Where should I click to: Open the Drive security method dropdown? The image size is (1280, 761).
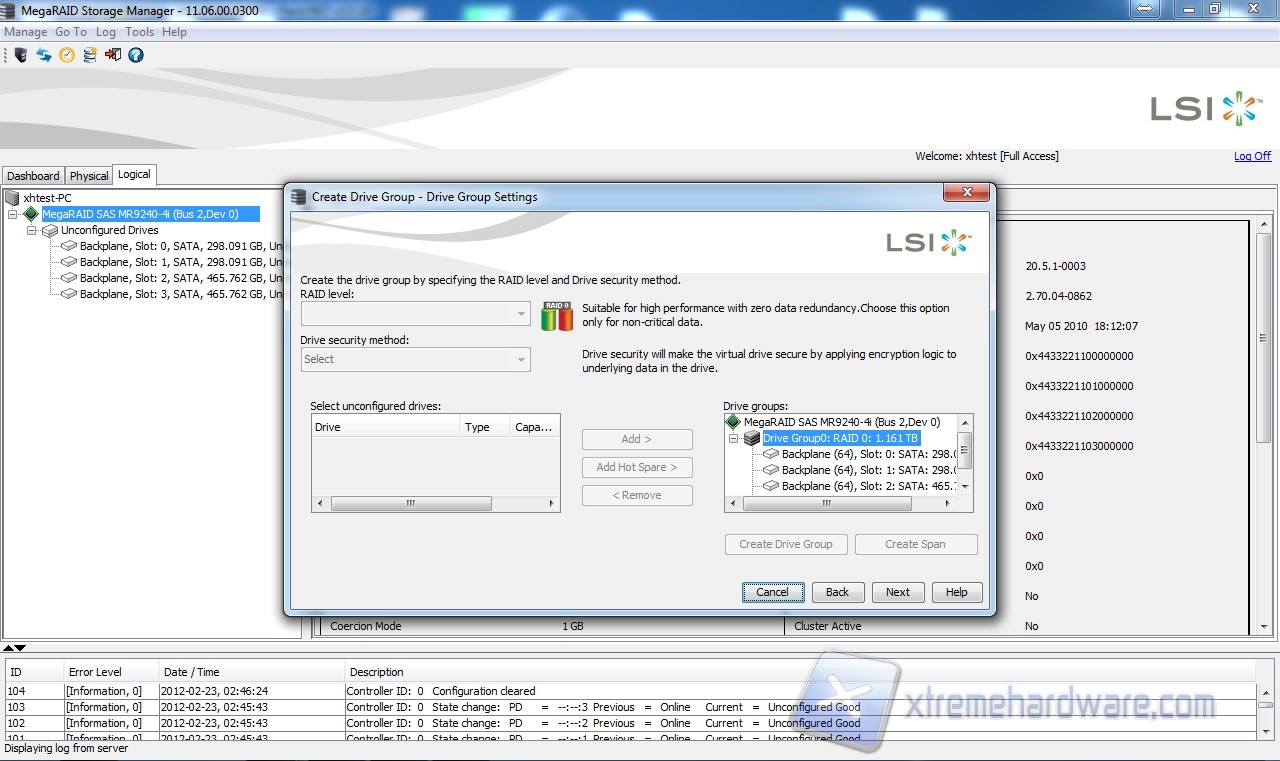point(521,359)
